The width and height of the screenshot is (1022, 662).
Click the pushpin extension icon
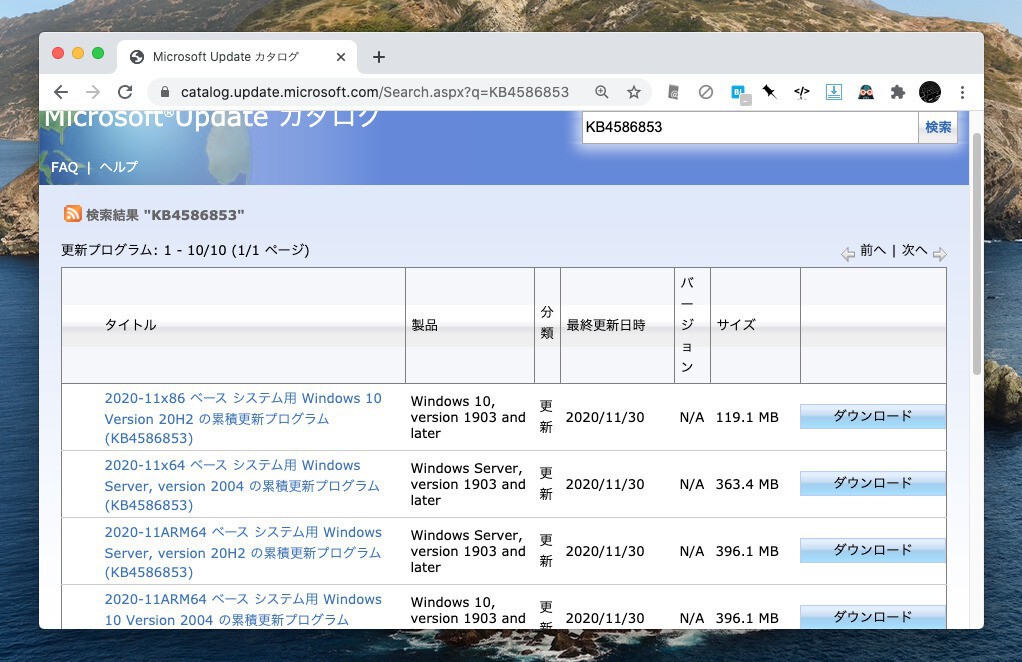click(769, 92)
